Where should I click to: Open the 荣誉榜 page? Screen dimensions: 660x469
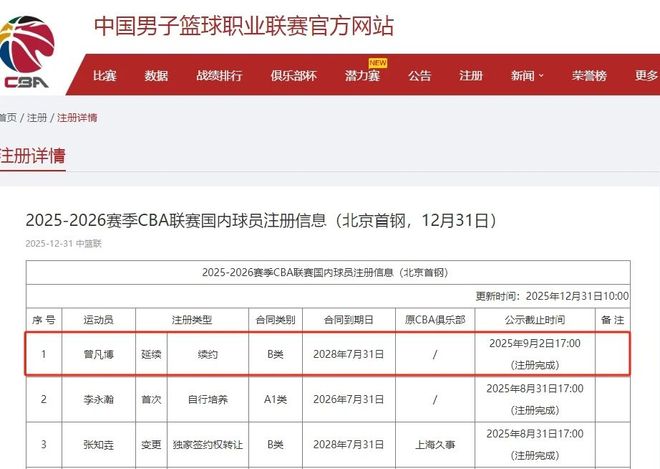(589, 76)
